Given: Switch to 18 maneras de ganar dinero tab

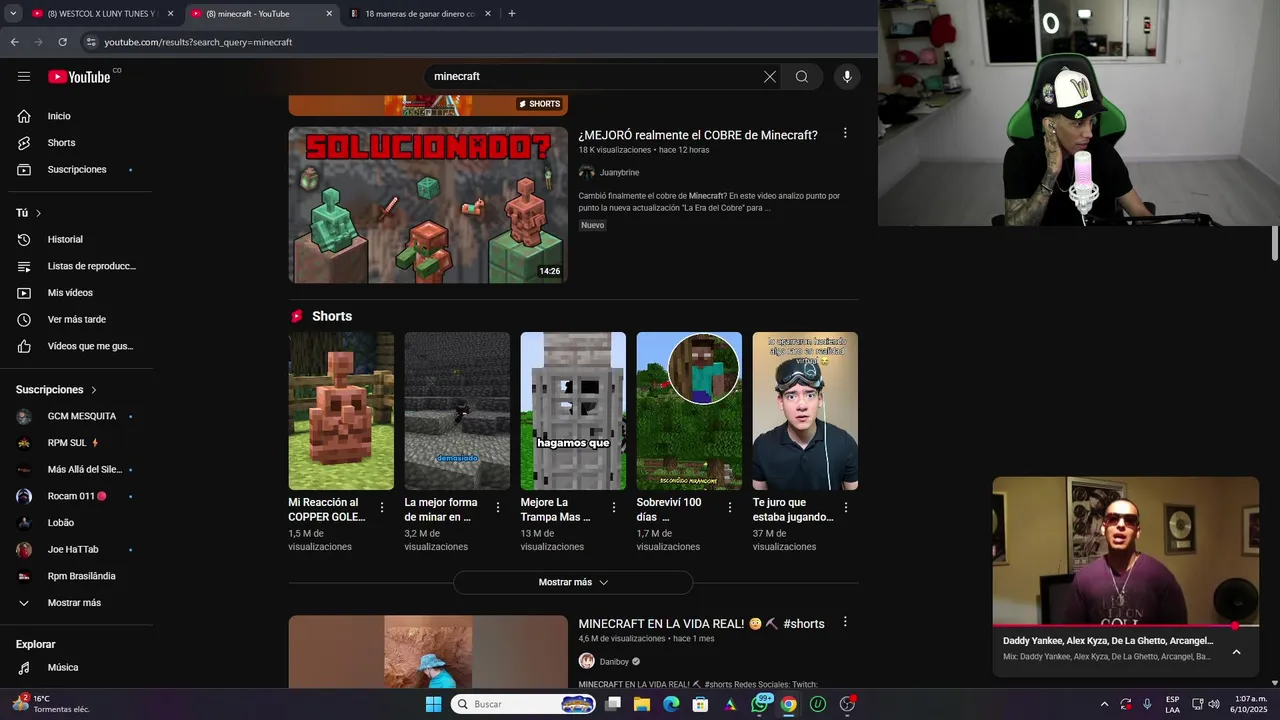Looking at the screenshot, I should pos(418,14).
